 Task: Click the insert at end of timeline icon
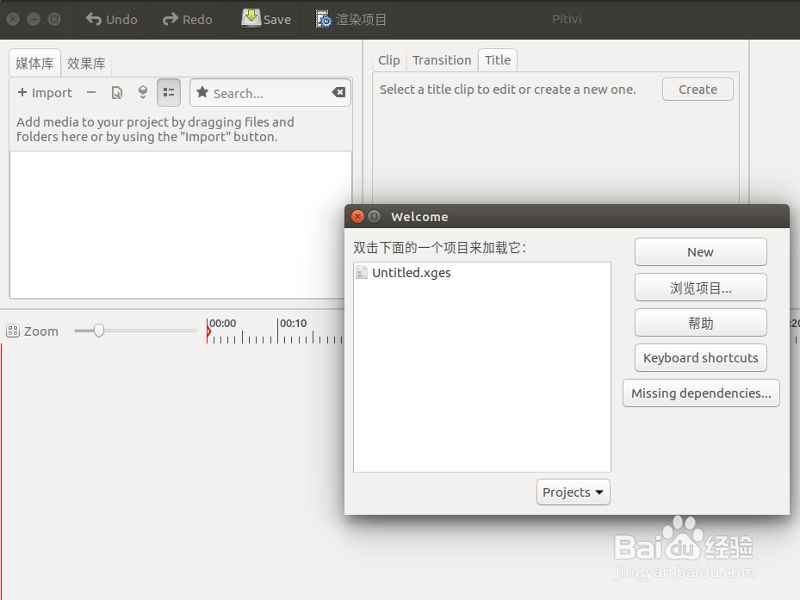(x=143, y=92)
